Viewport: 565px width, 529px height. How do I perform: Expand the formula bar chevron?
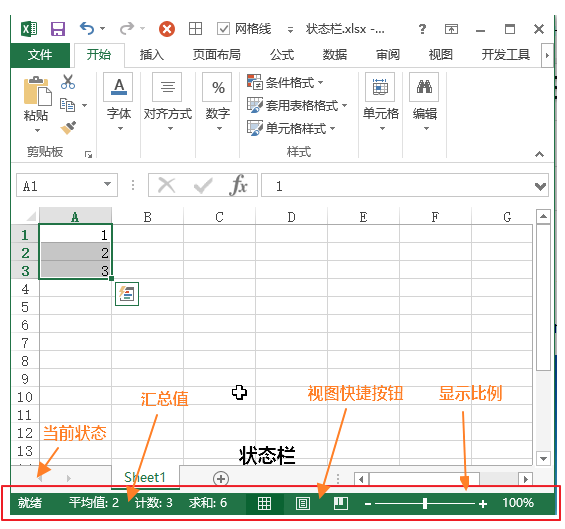tap(540, 186)
